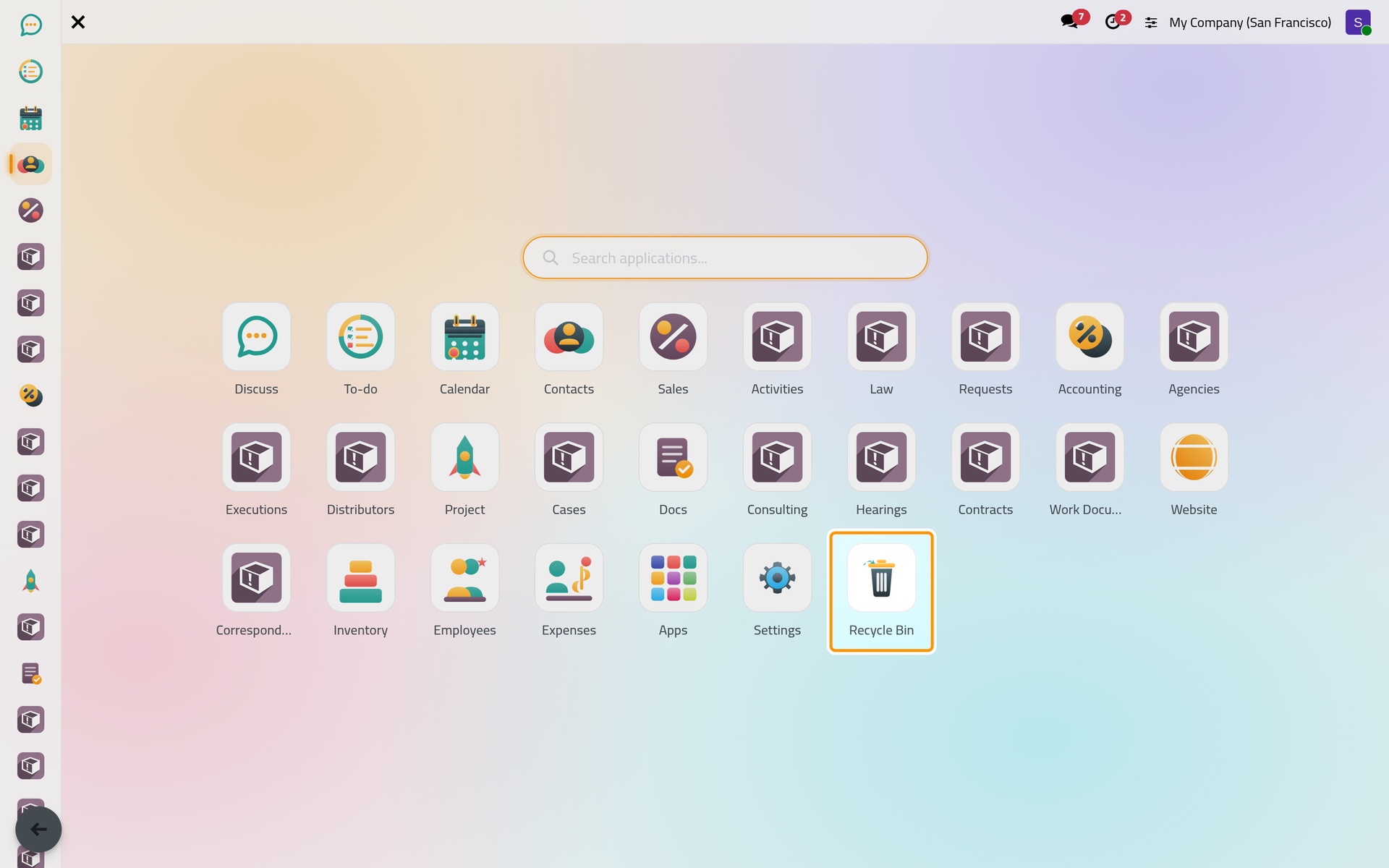
Task: Open the user avatar menu
Action: tap(1358, 22)
